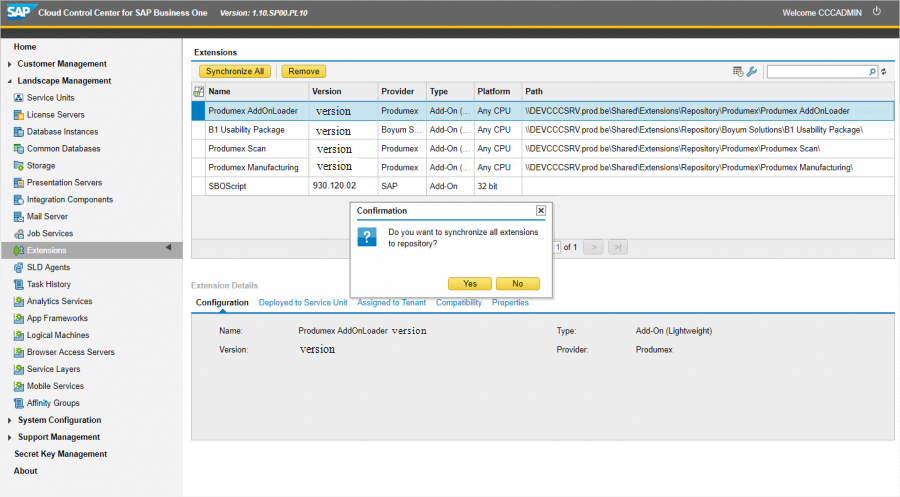Click the table schedule icon beside the wrench
This screenshot has height=497, width=900.
click(738, 71)
